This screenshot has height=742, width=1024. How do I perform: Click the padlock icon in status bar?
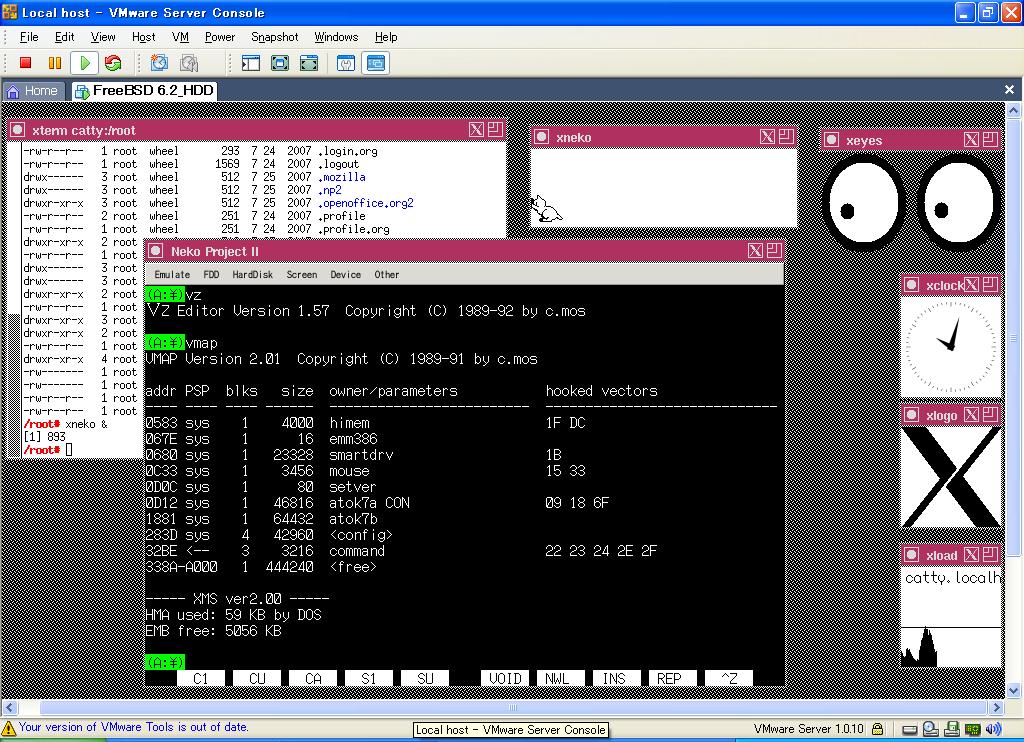point(878,728)
